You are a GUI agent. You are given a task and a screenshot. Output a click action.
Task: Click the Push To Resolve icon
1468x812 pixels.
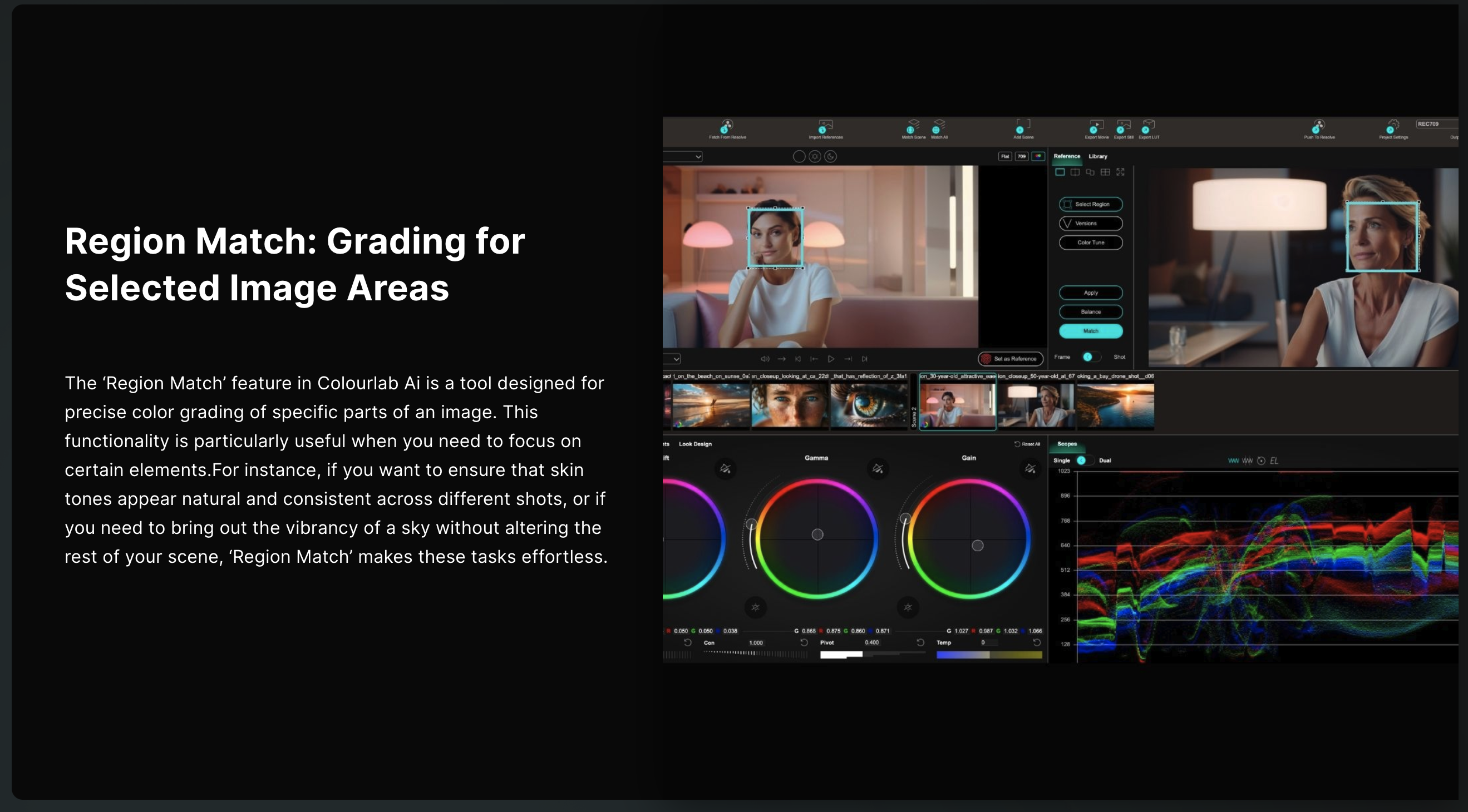pos(1319,126)
